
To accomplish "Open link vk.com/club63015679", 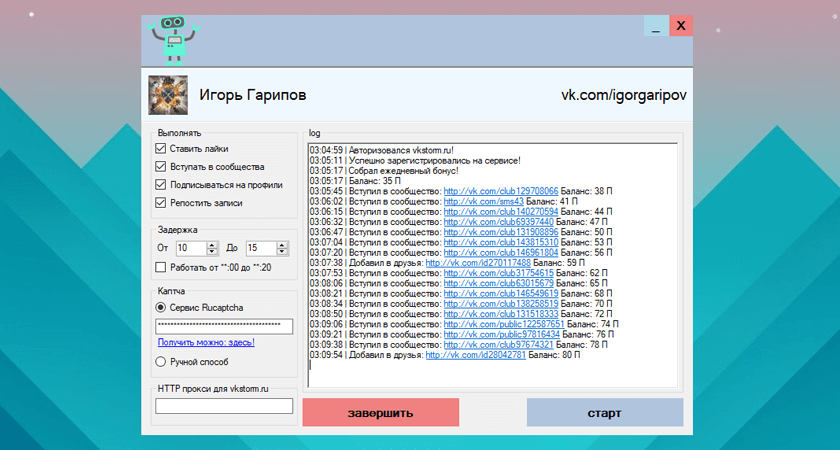I will coord(499,283).
